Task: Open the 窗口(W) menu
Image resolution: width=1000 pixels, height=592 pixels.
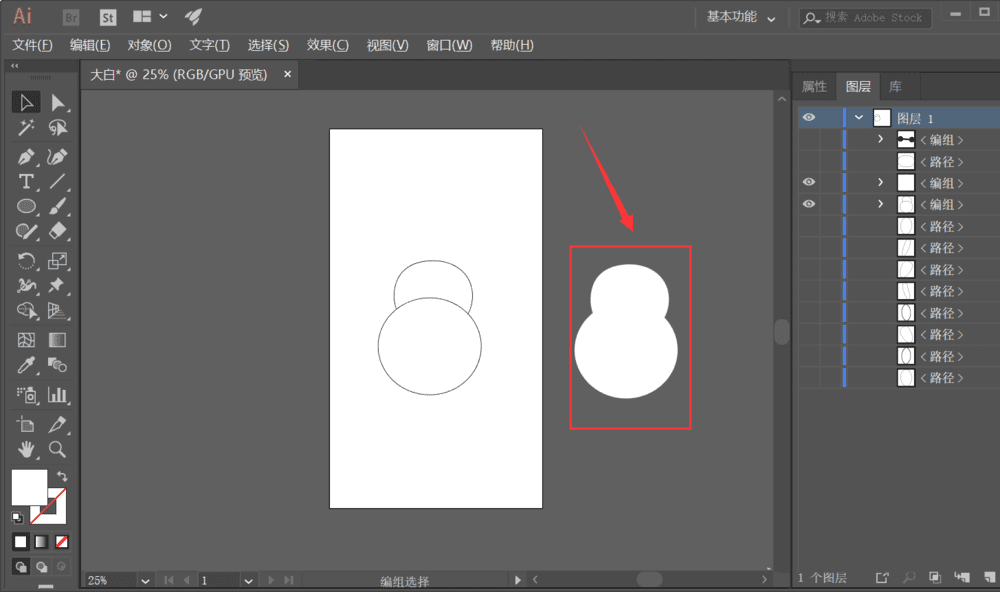Action: [449, 45]
